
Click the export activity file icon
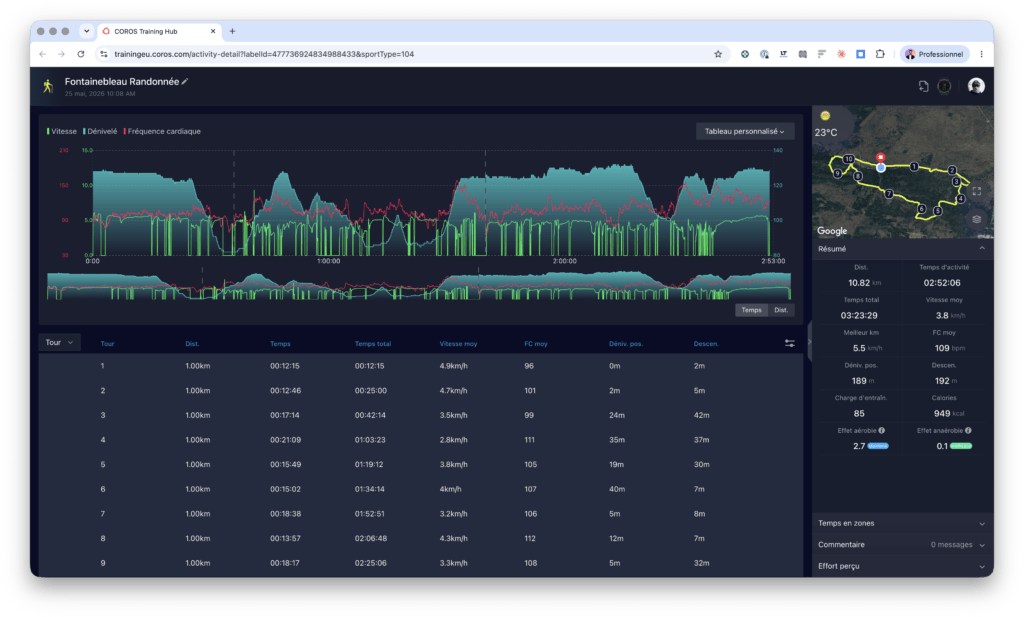coord(923,86)
